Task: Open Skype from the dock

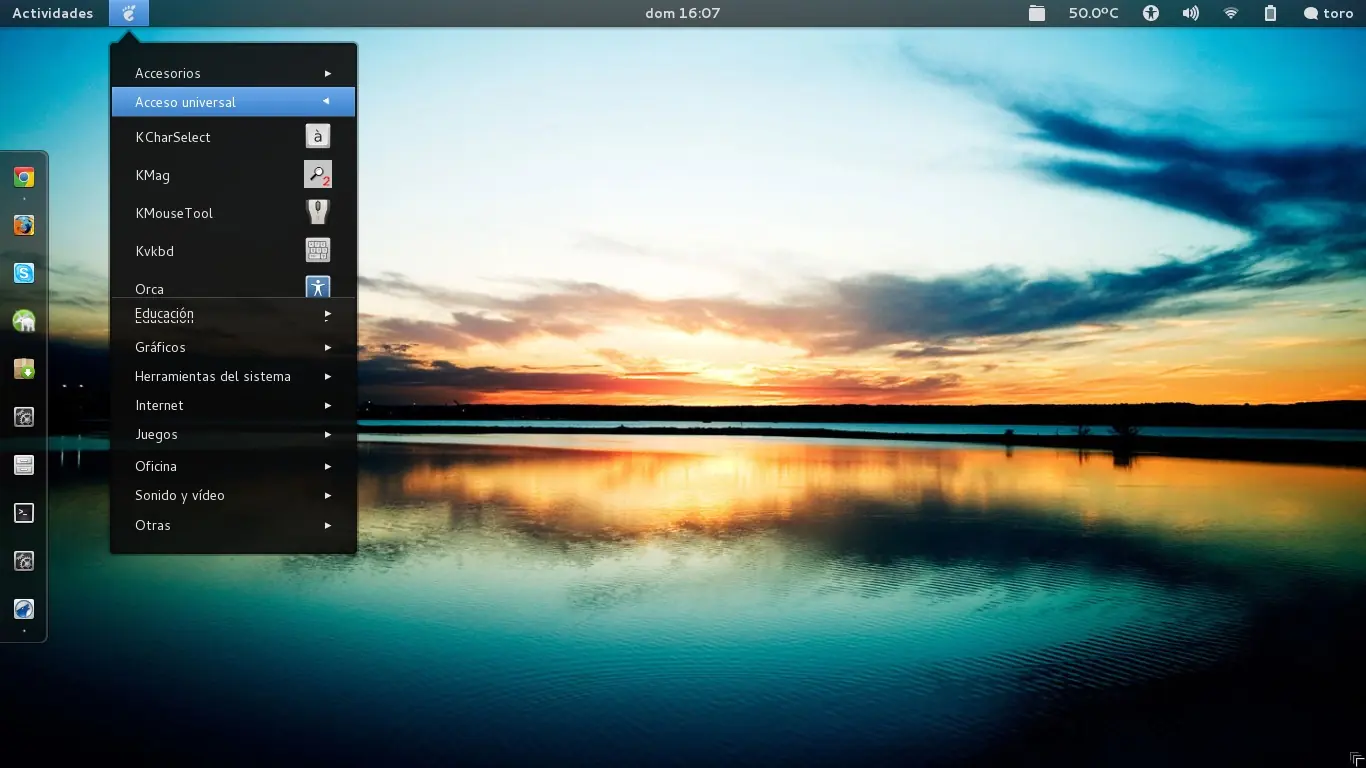Action: (24, 273)
